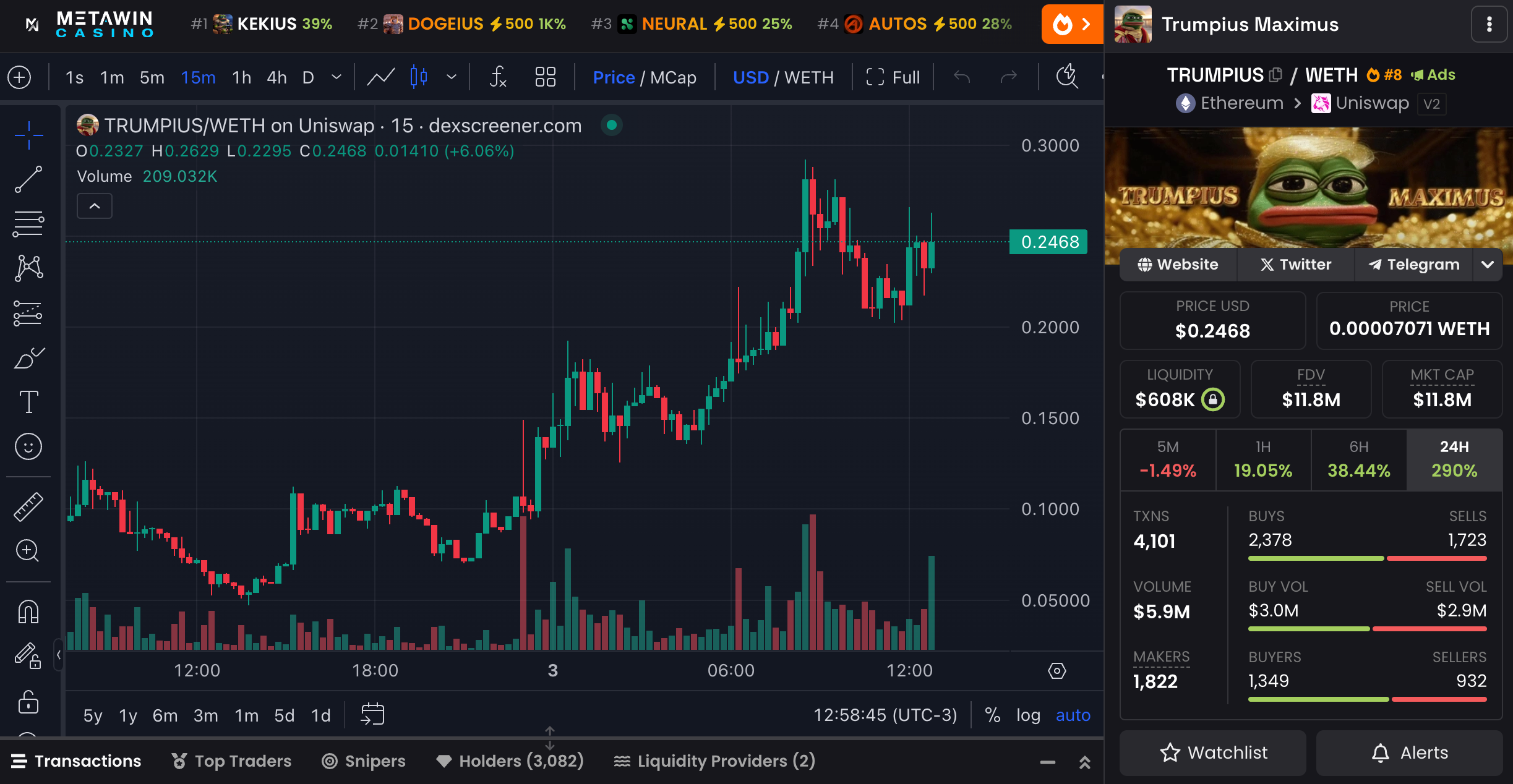This screenshot has height=784, width=1513.
Task: Open the Transactions tab
Action: pyautogui.click(x=76, y=761)
